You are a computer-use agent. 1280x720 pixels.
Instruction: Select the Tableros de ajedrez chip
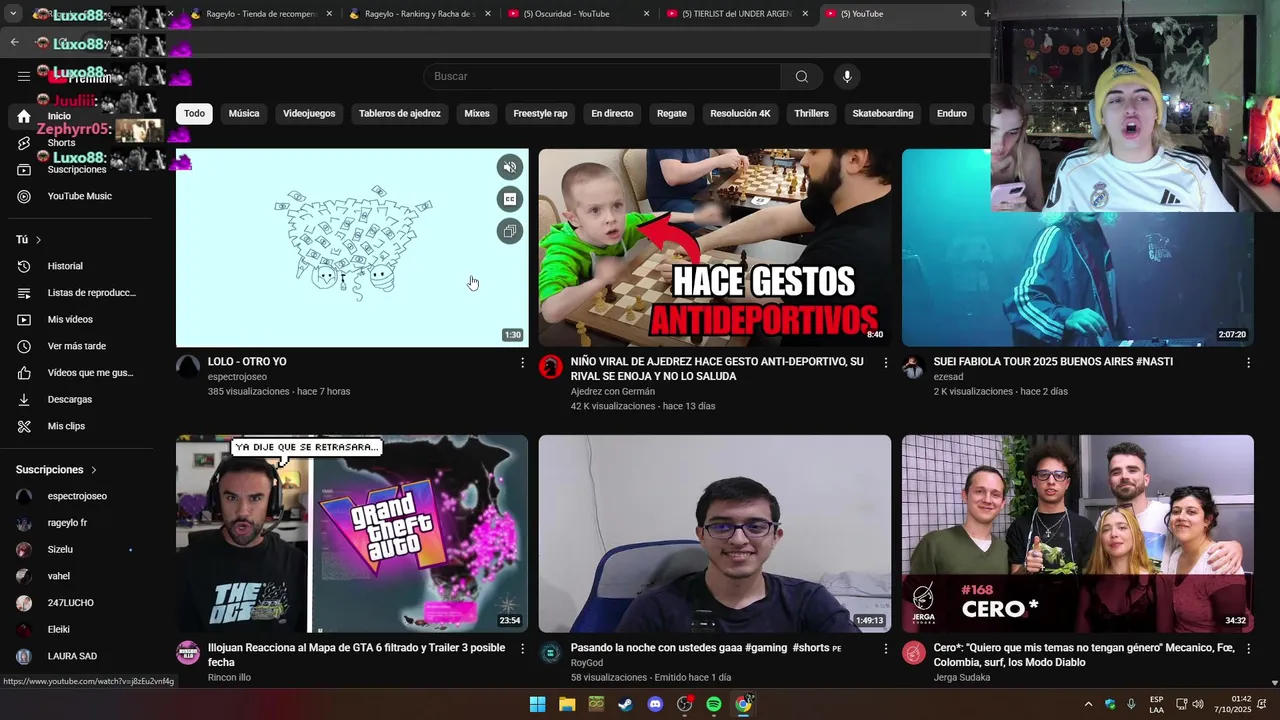[x=400, y=113]
